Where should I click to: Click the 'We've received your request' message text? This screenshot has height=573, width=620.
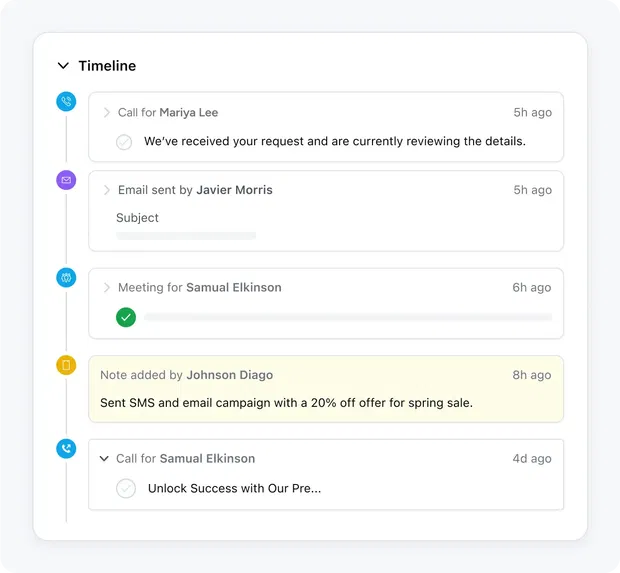(x=335, y=141)
